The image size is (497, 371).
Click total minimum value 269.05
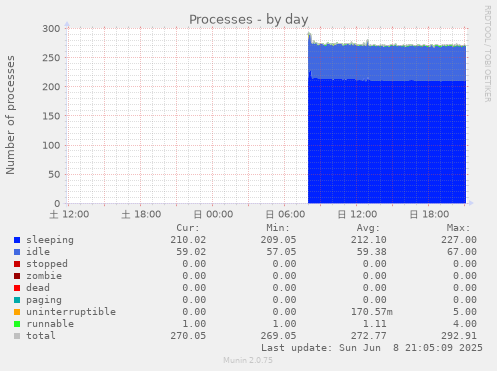[278, 336]
